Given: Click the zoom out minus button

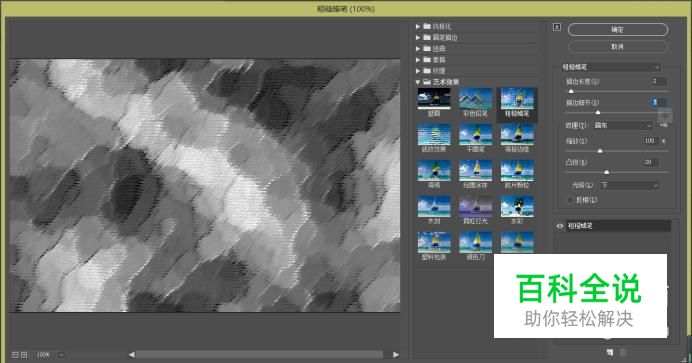Looking at the screenshot, I should point(15,355).
